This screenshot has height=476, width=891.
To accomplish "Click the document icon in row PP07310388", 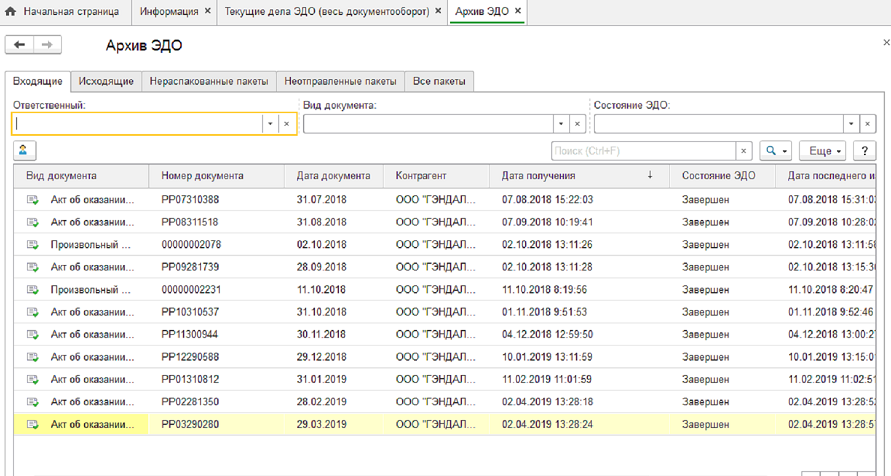I will [32, 199].
